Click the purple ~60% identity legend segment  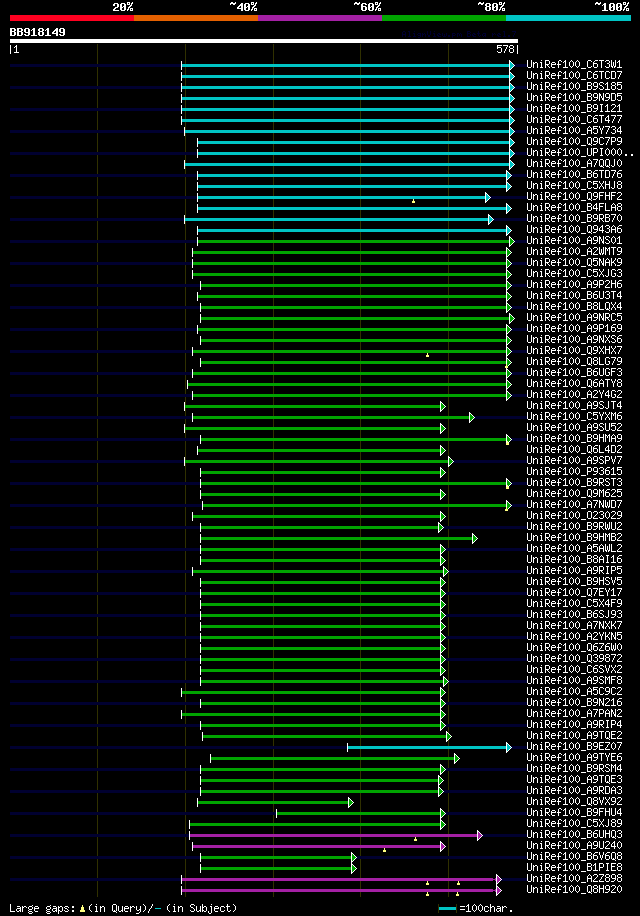tap(320, 18)
